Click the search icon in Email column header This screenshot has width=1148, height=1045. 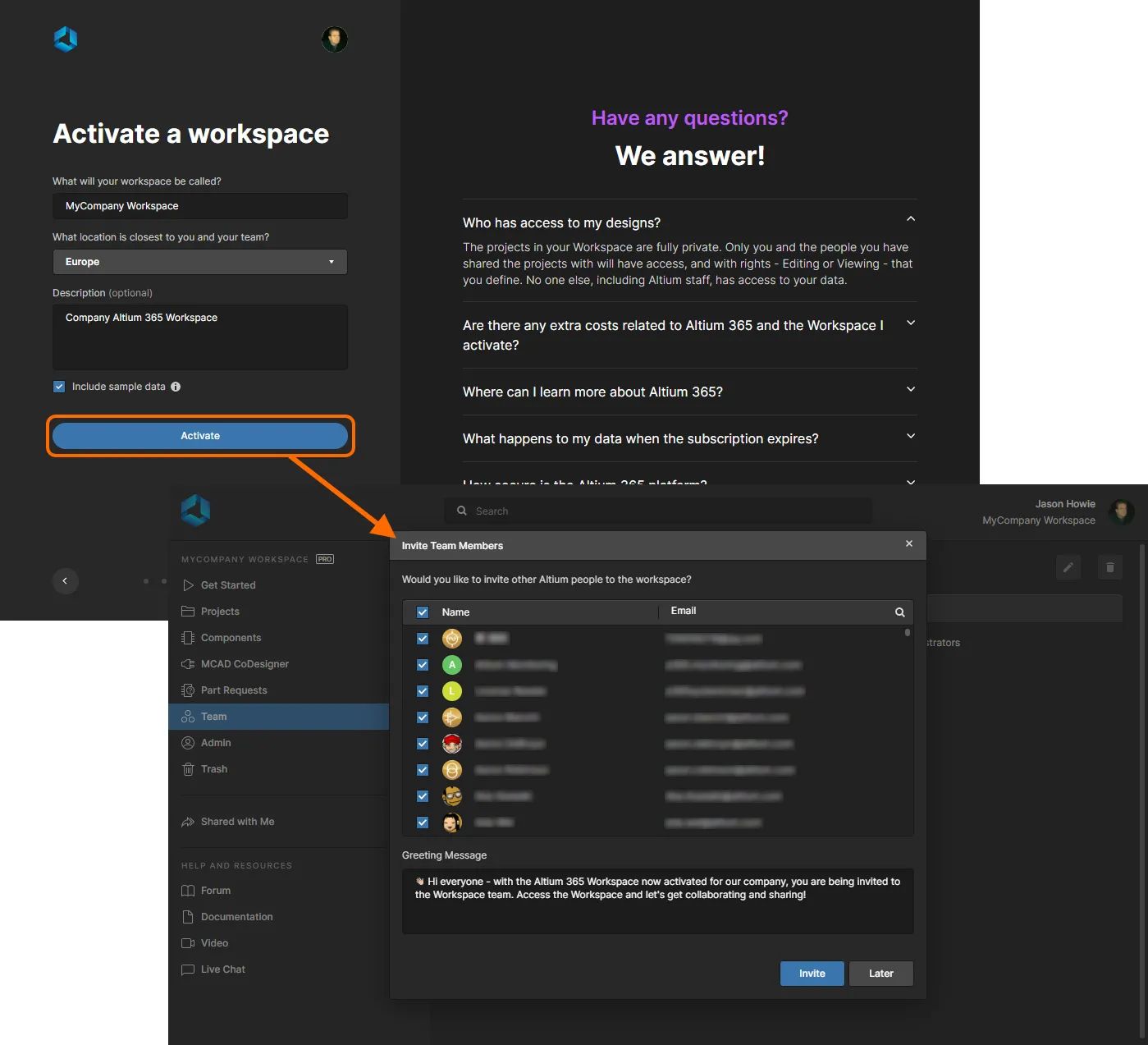[x=900, y=612]
